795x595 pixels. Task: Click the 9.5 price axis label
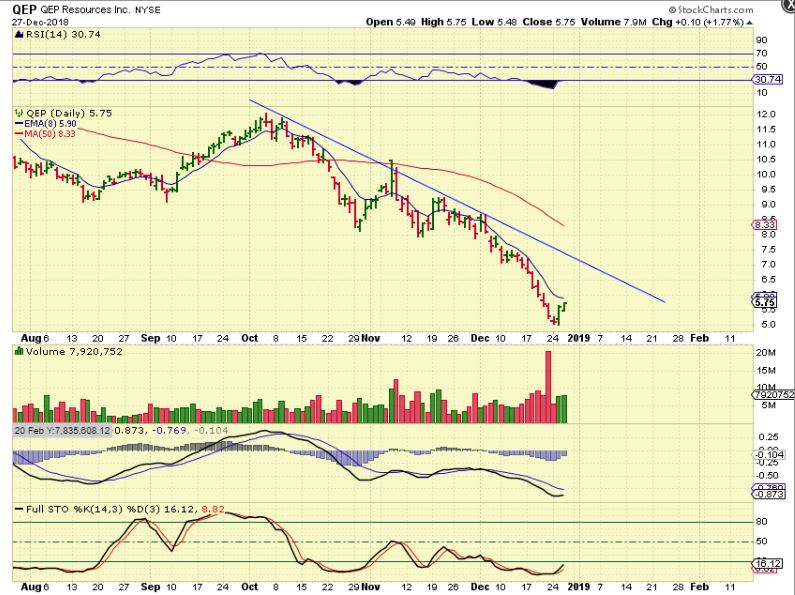(x=767, y=190)
